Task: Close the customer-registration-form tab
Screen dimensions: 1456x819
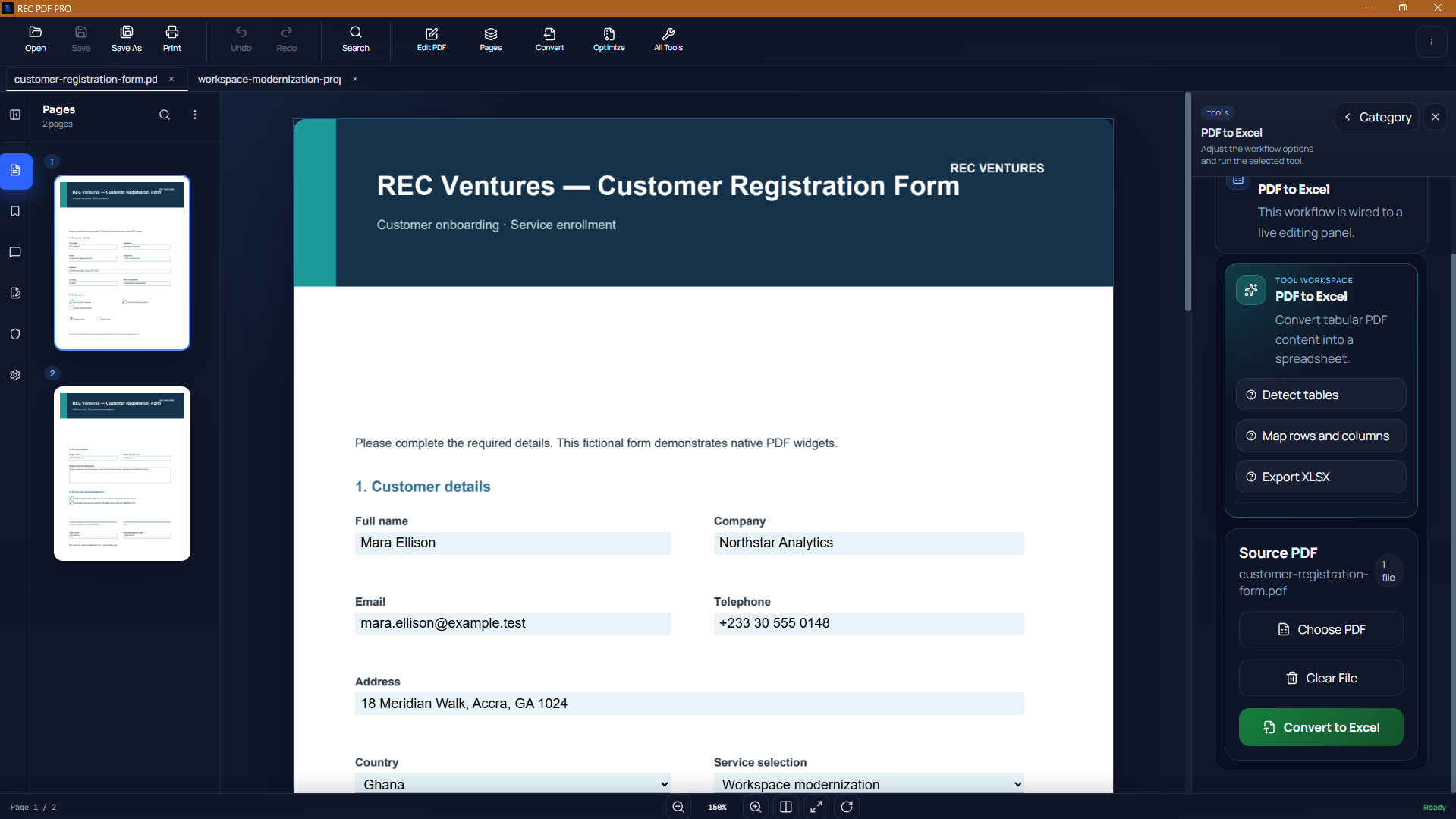Action: click(171, 79)
